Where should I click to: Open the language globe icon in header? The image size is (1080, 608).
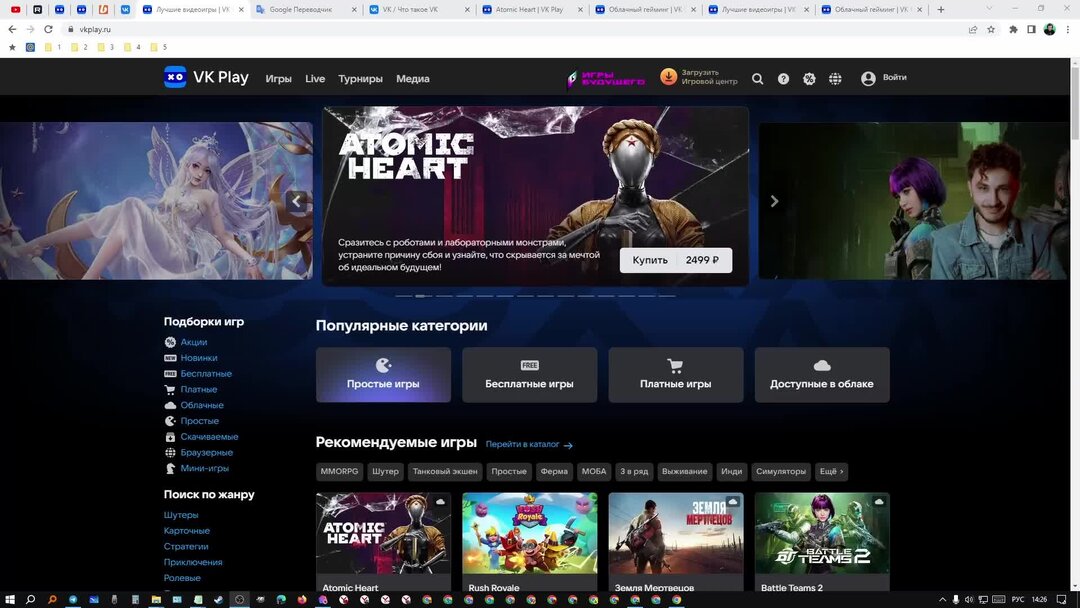[x=835, y=78]
